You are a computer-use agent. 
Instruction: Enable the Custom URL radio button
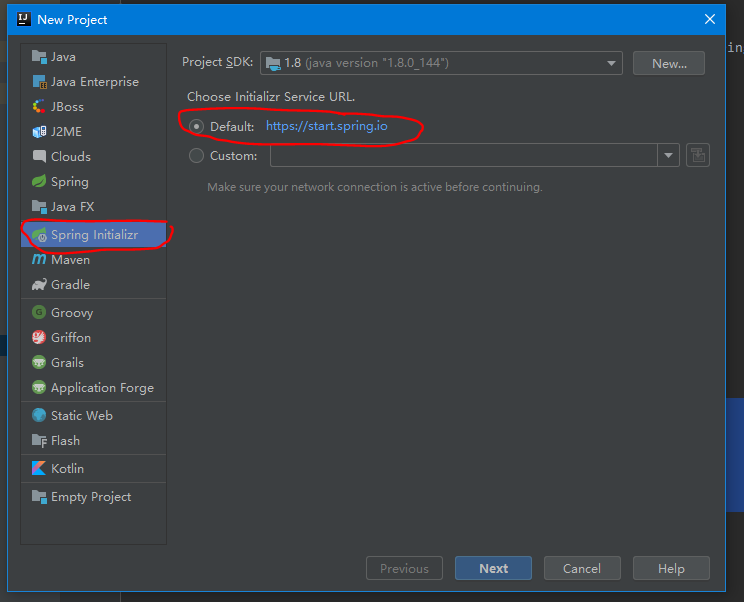[x=196, y=156]
